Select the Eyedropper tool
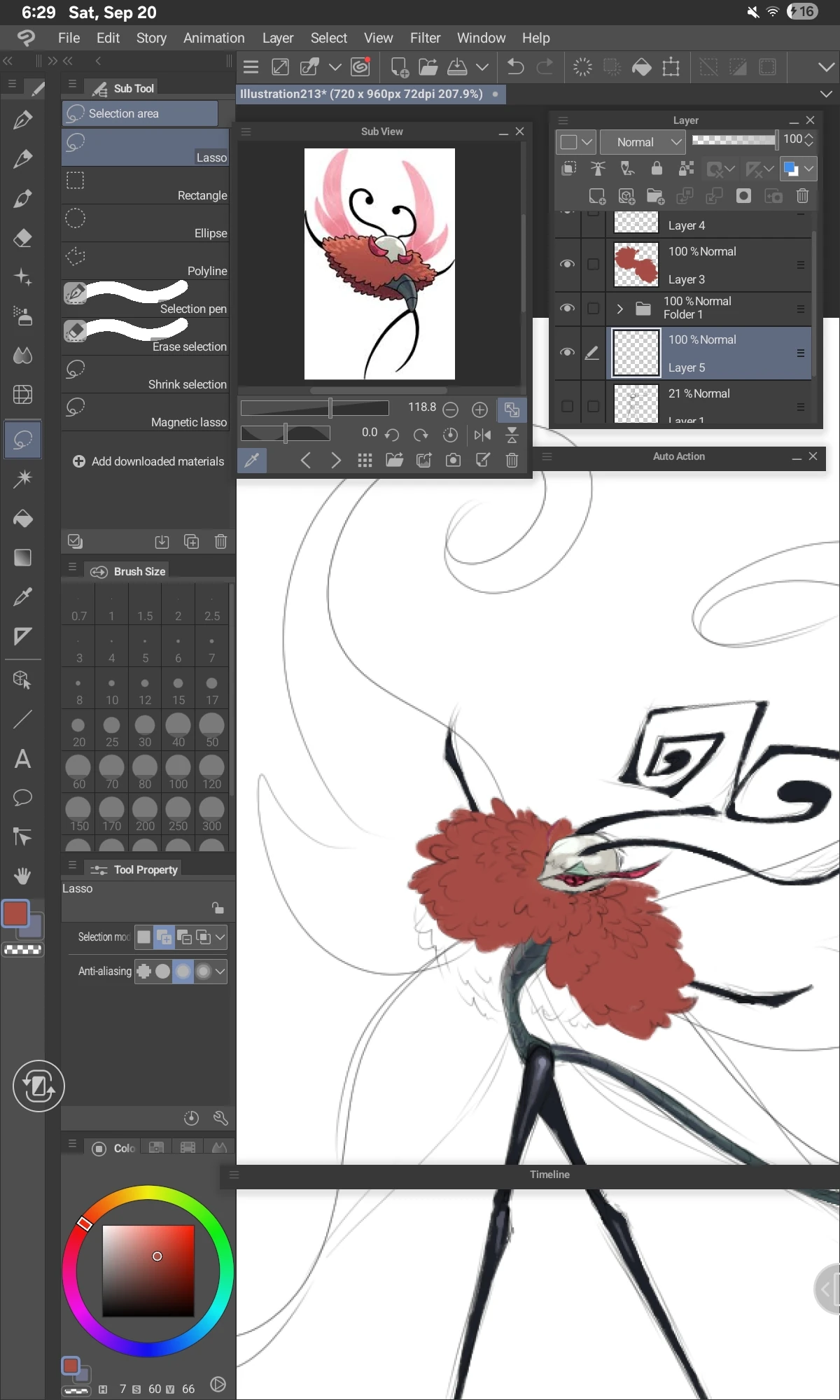The width and height of the screenshot is (840, 1400). [x=22, y=596]
